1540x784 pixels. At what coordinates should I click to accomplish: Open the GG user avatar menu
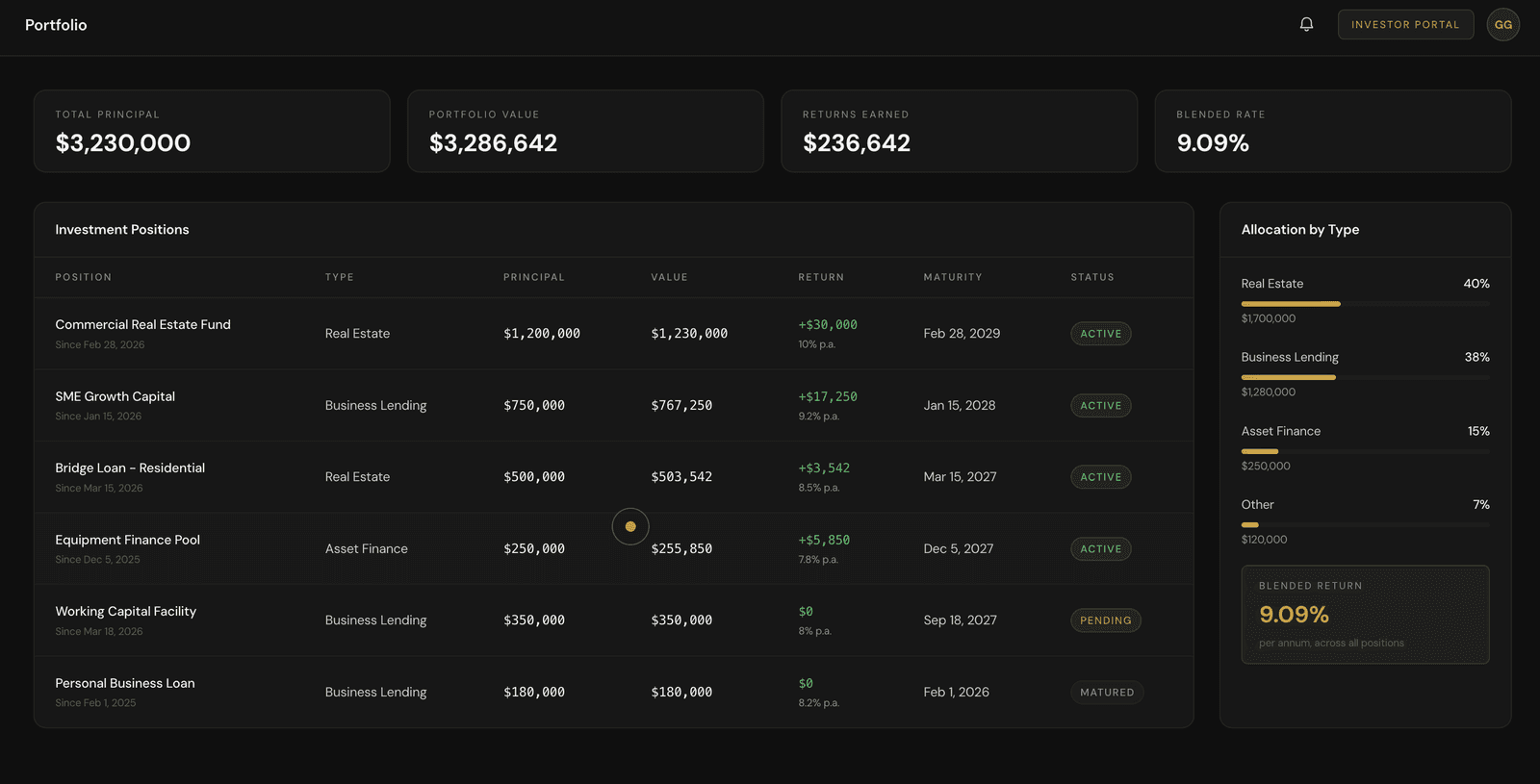tap(1503, 24)
